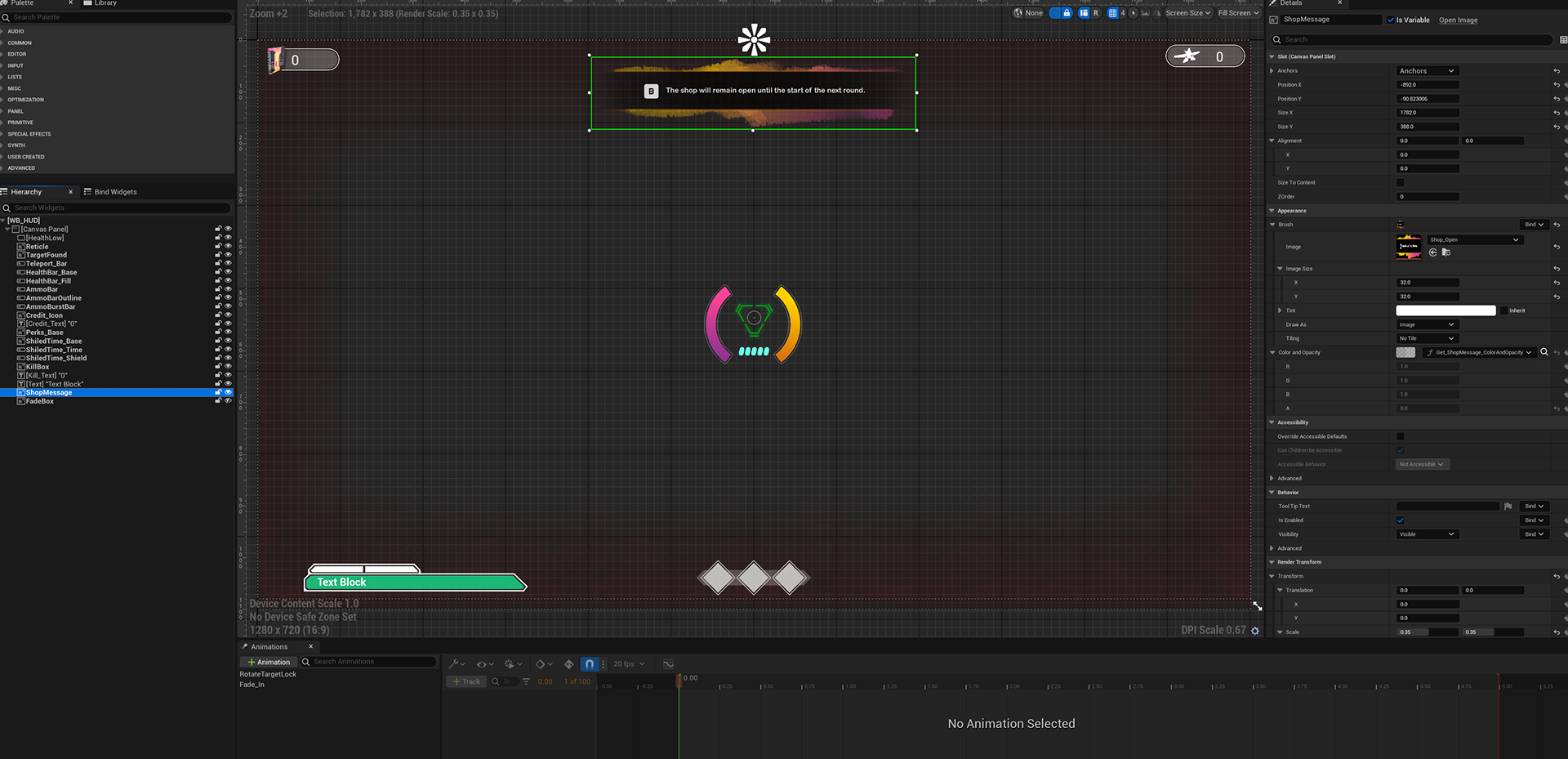This screenshot has width=1568, height=759.
Task: Click the white Tint color swatch
Action: point(1445,310)
